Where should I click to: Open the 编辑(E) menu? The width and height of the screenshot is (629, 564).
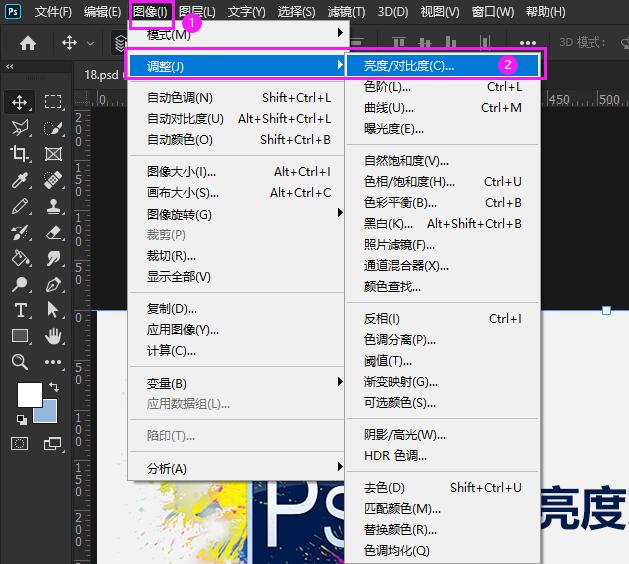pos(102,12)
